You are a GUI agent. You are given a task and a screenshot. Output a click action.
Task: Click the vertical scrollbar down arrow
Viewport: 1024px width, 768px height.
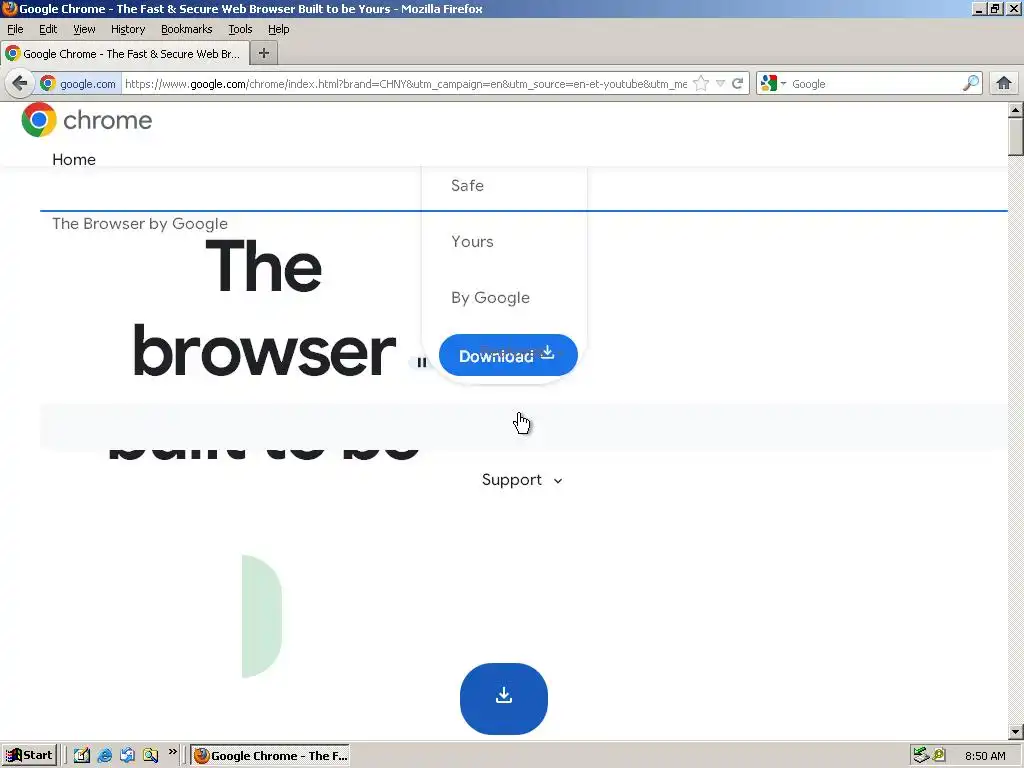click(x=1015, y=731)
